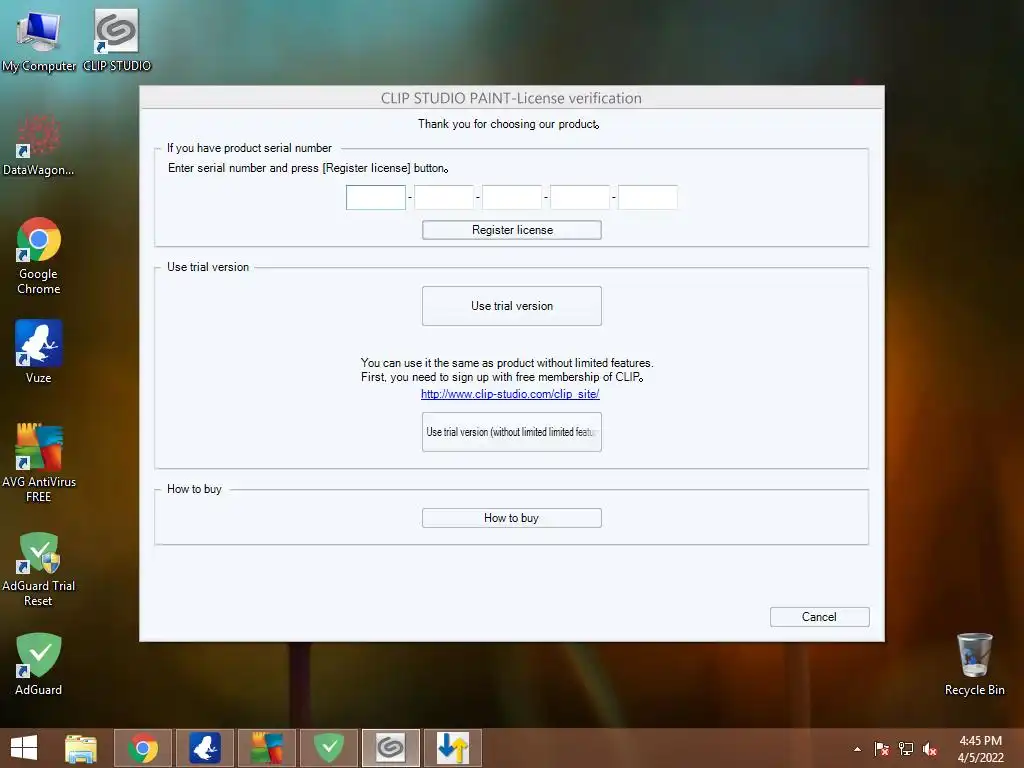Click third serial number field
1024x768 pixels.
[x=512, y=197]
